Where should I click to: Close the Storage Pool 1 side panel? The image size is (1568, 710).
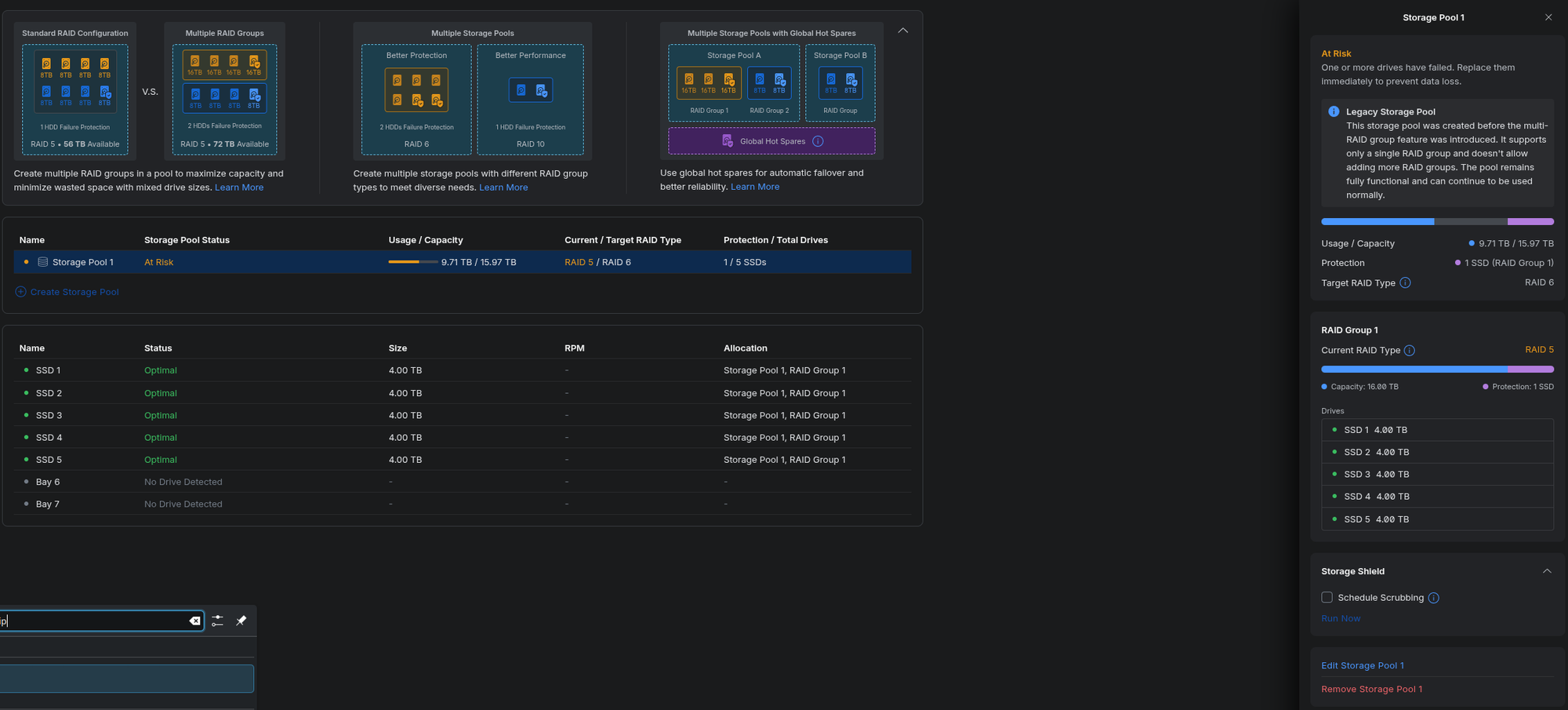[1548, 17]
